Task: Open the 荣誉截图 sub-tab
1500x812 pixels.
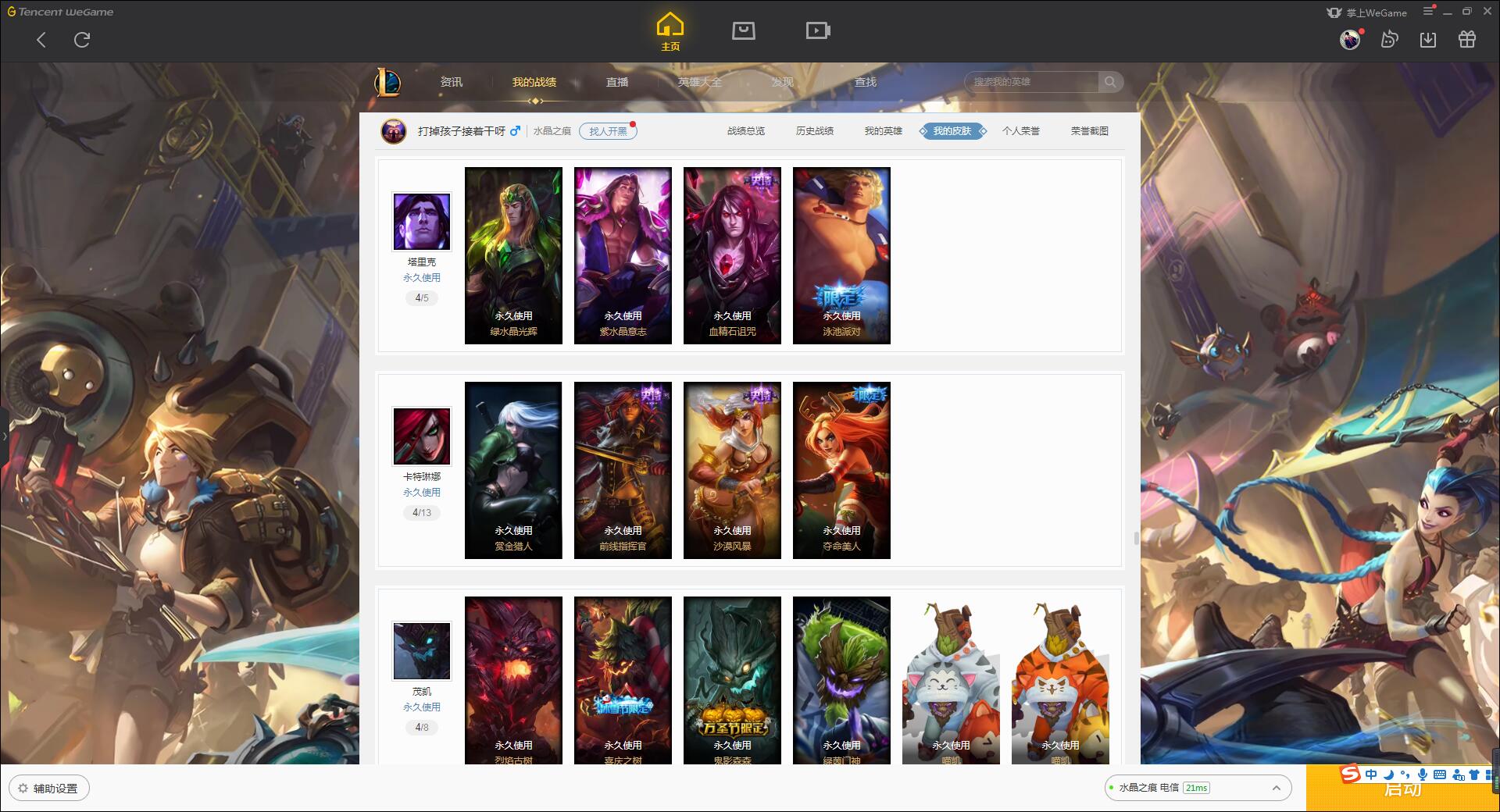Action: click(x=1090, y=131)
